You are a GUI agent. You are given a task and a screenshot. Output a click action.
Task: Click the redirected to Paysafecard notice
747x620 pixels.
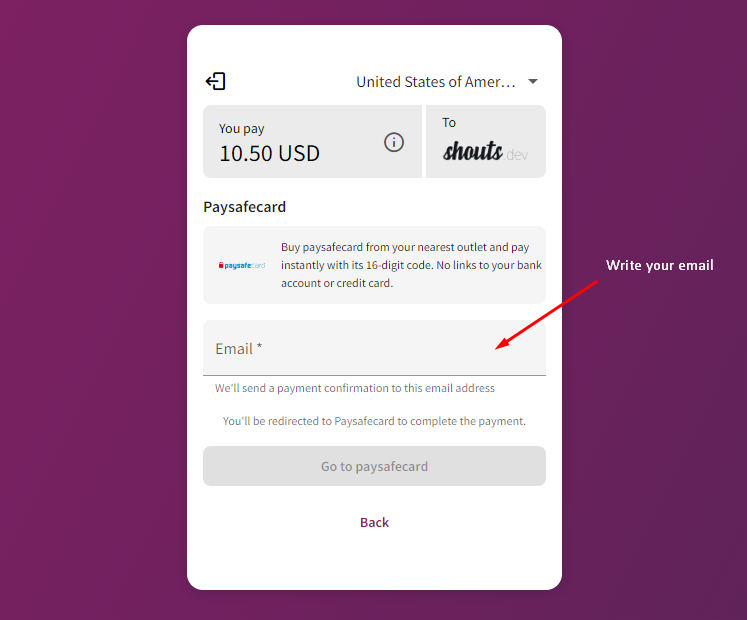pyautogui.click(x=374, y=421)
